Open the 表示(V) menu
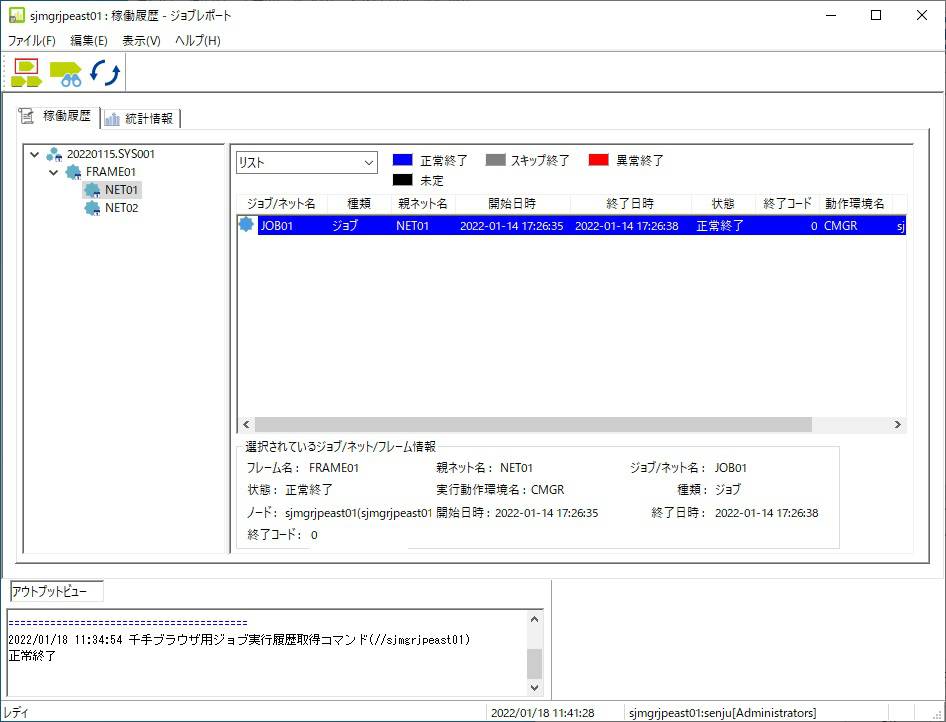Image resolution: width=946 pixels, height=722 pixels. coord(141,40)
